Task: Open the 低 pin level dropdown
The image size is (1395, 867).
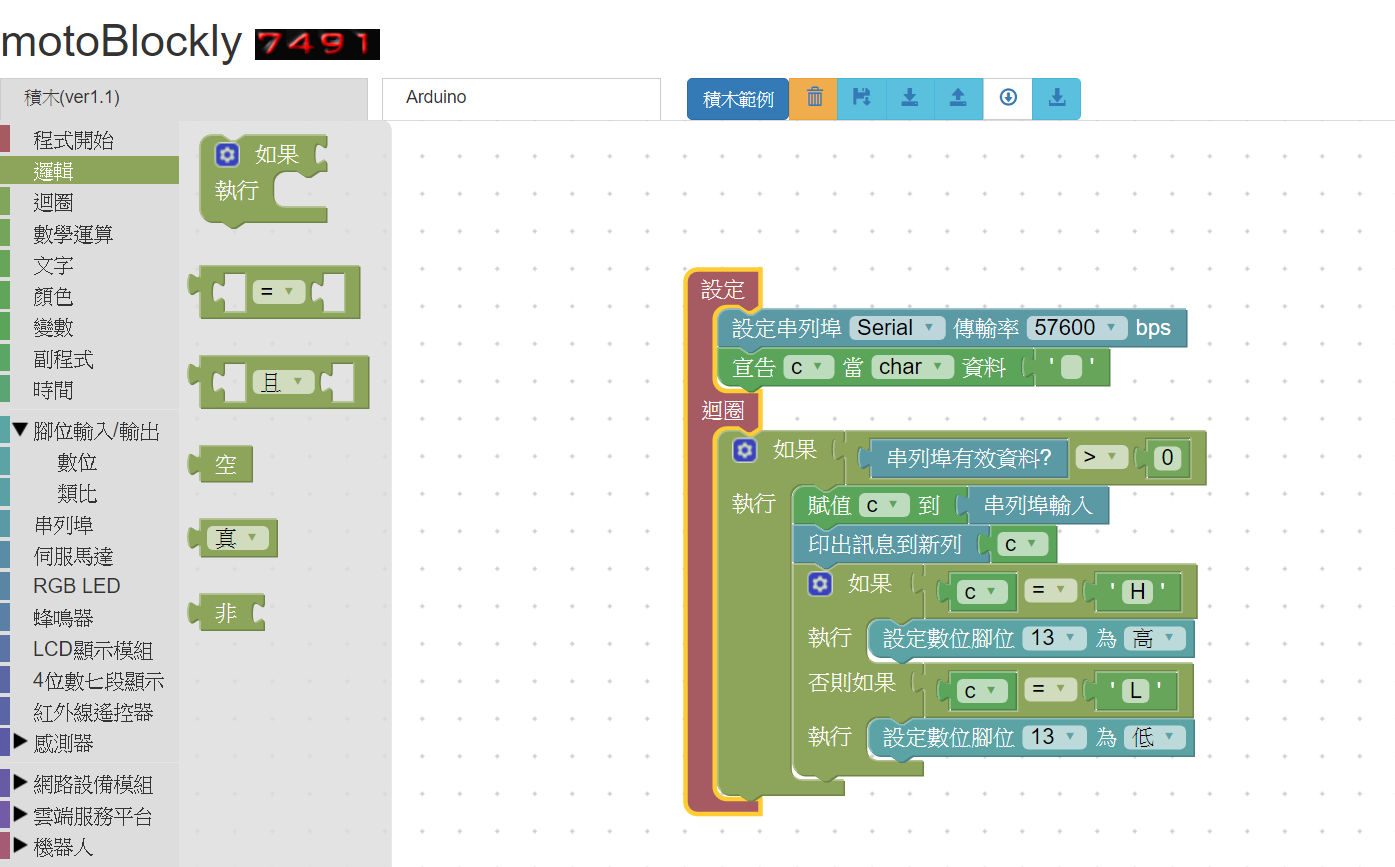Action: pos(1155,737)
